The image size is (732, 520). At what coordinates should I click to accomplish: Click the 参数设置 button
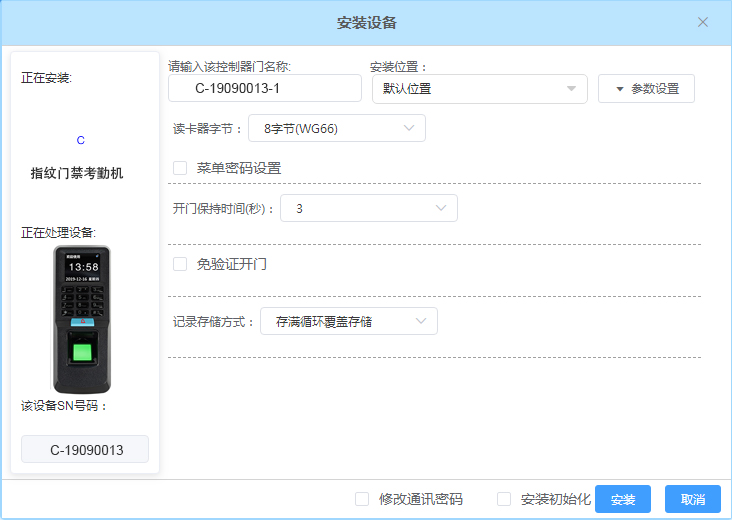(646, 88)
